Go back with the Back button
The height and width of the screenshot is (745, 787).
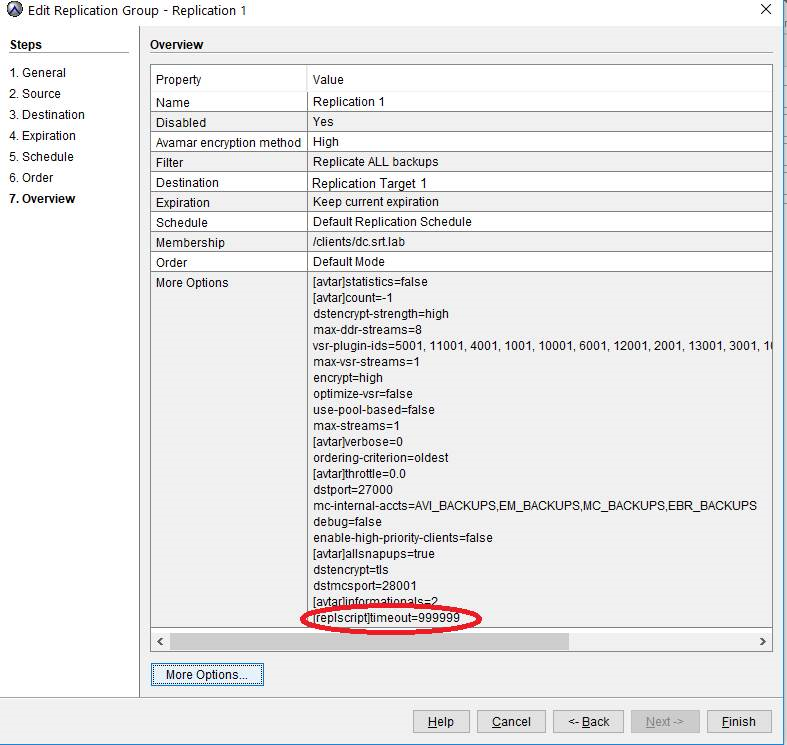(x=589, y=721)
